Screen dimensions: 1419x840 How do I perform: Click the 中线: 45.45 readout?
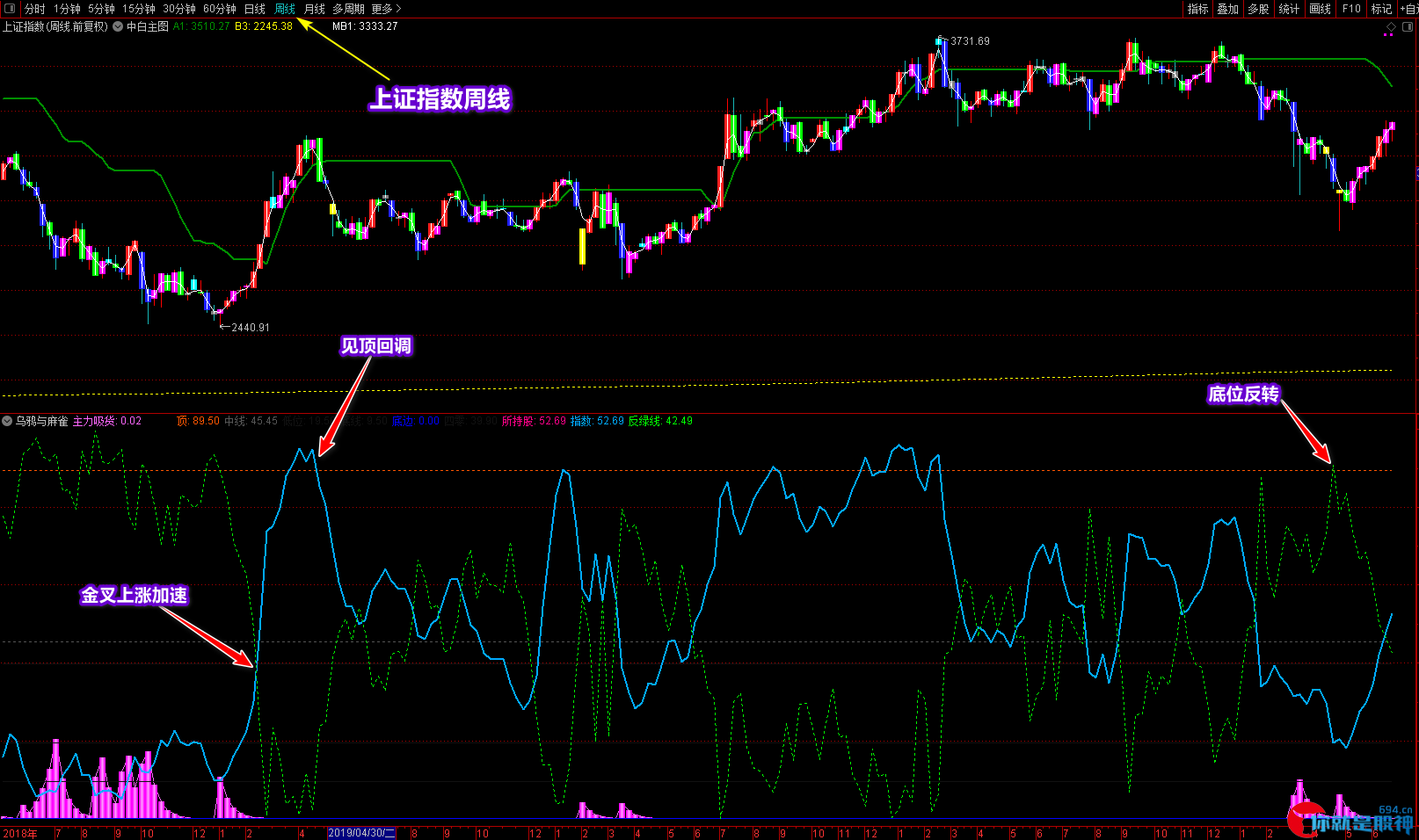[251, 421]
